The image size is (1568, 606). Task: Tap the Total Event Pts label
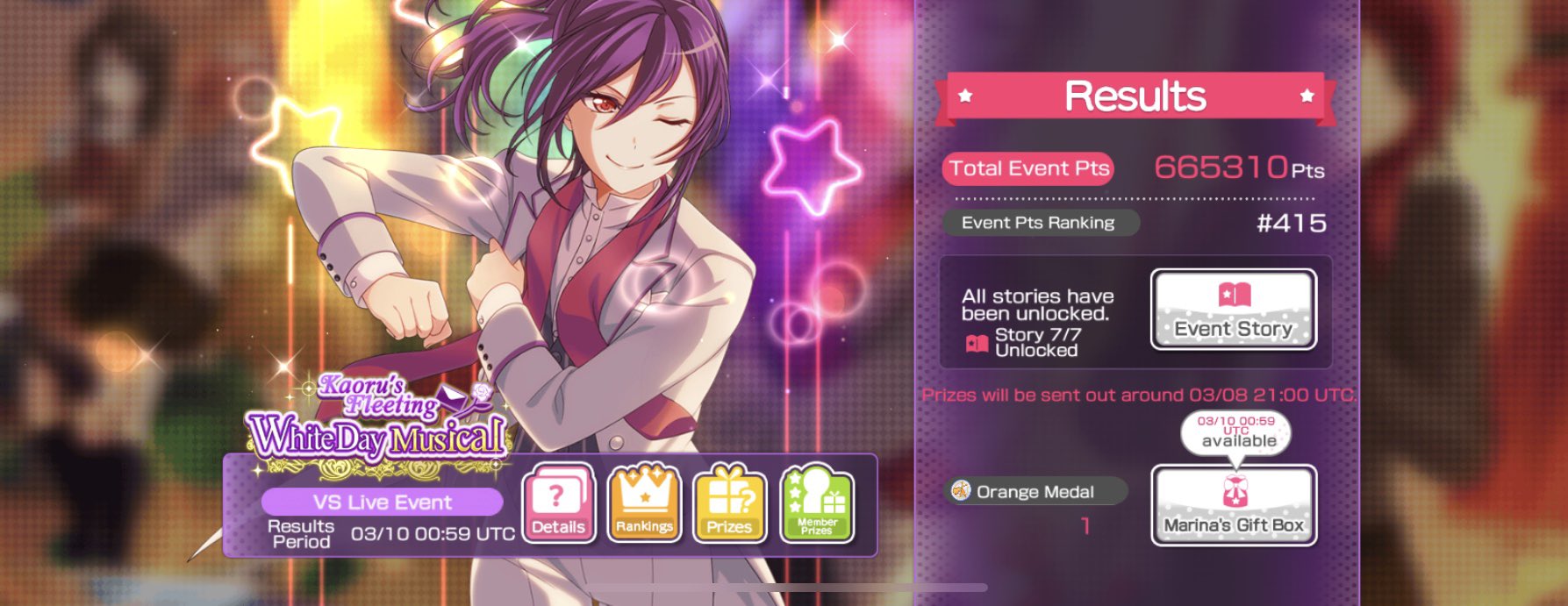pyautogui.click(x=1028, y=168)
